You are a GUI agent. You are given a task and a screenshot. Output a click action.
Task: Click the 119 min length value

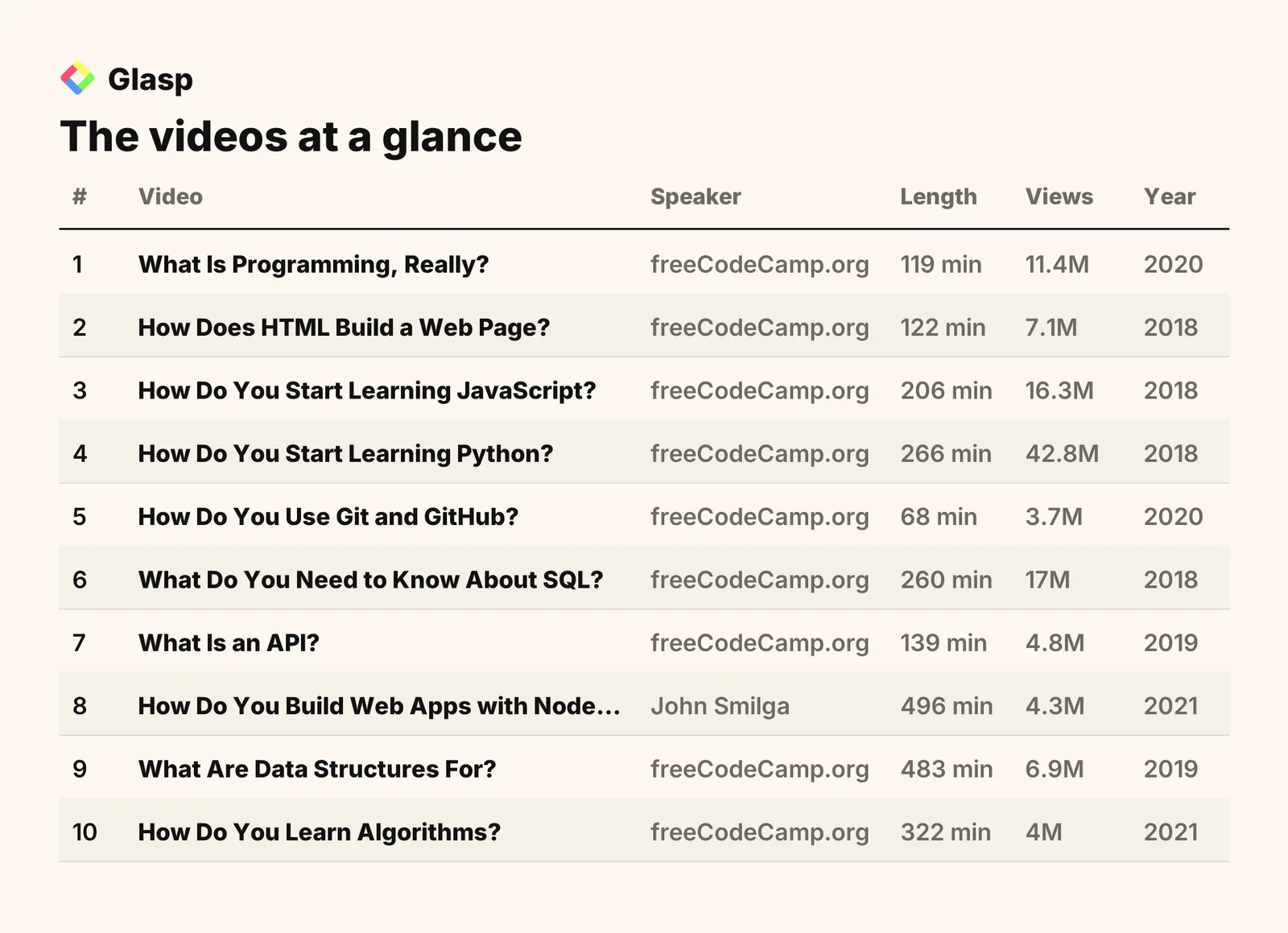[x=941, y=265]
